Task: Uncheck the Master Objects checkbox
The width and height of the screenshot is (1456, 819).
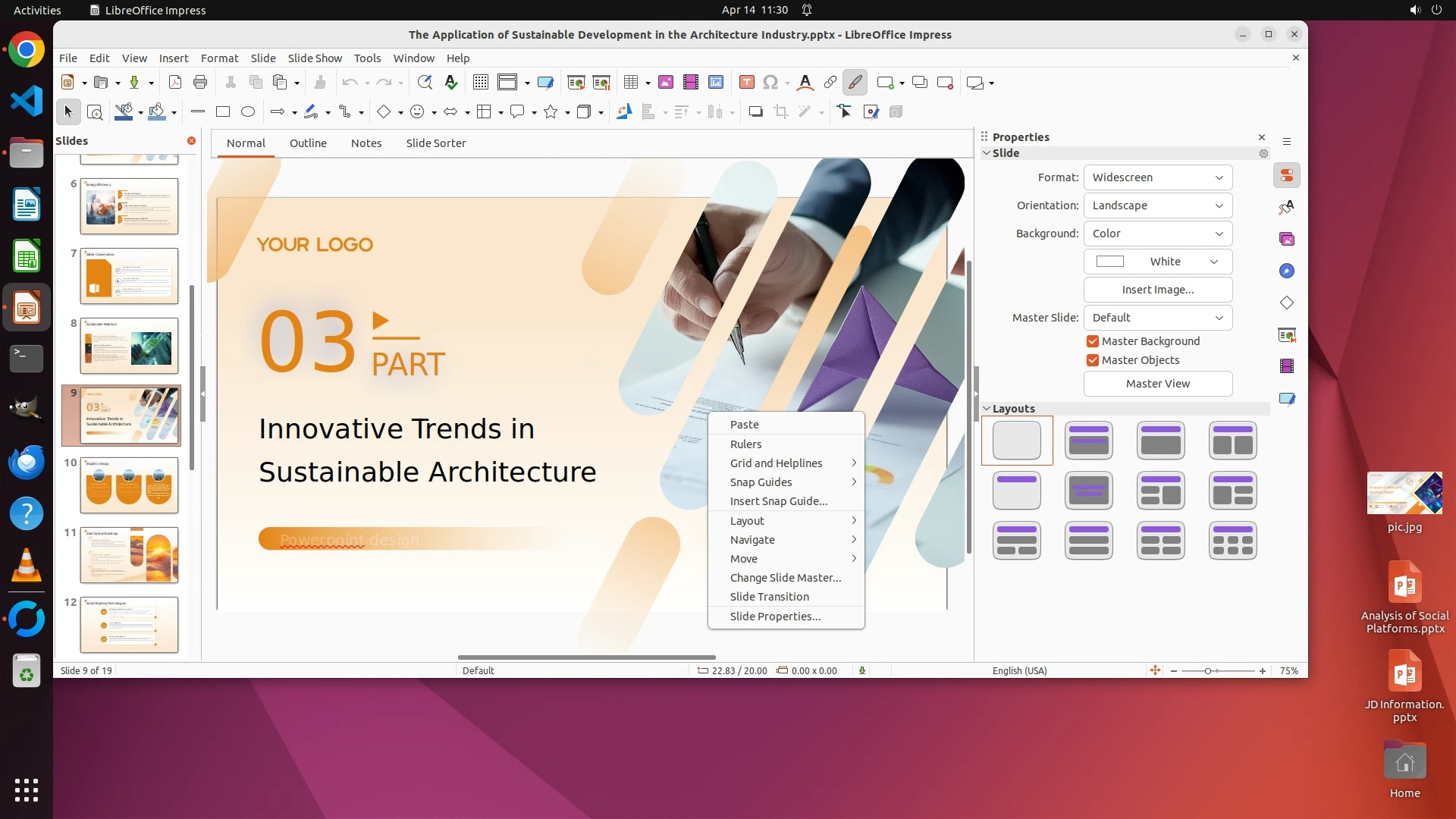Action: click(x=1093, y=360)
